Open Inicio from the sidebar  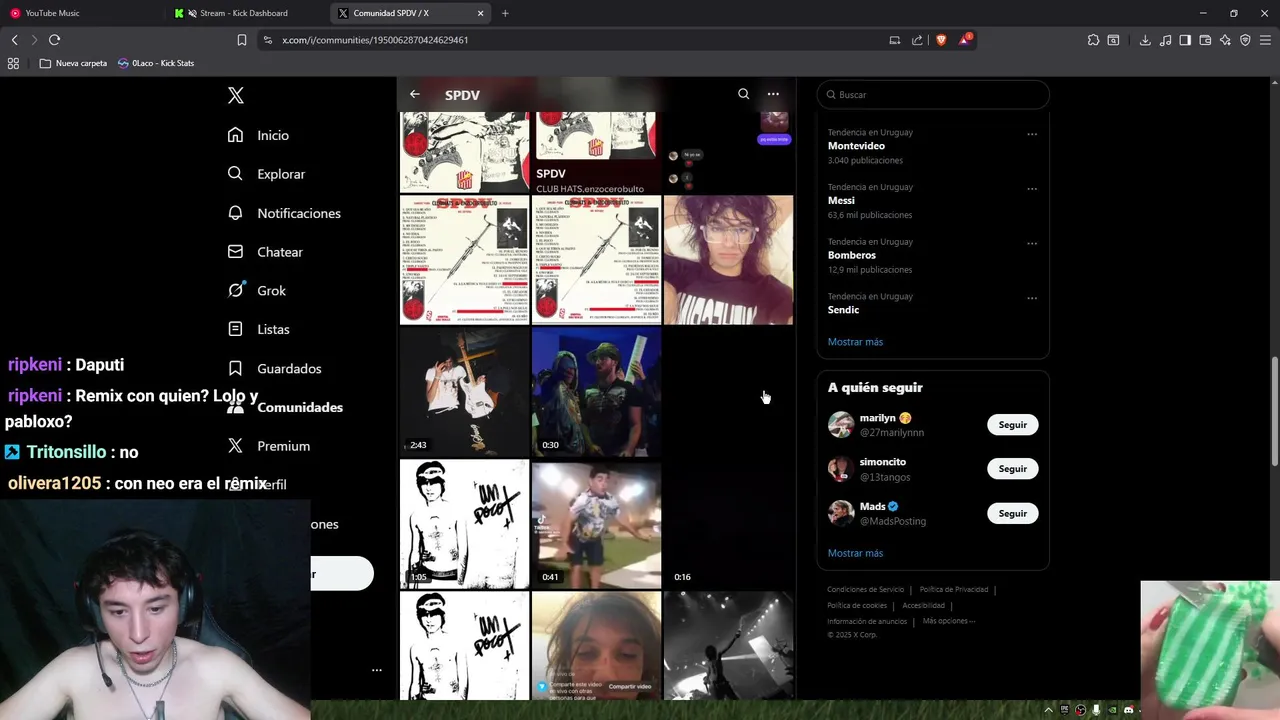(x=258, y=135)
